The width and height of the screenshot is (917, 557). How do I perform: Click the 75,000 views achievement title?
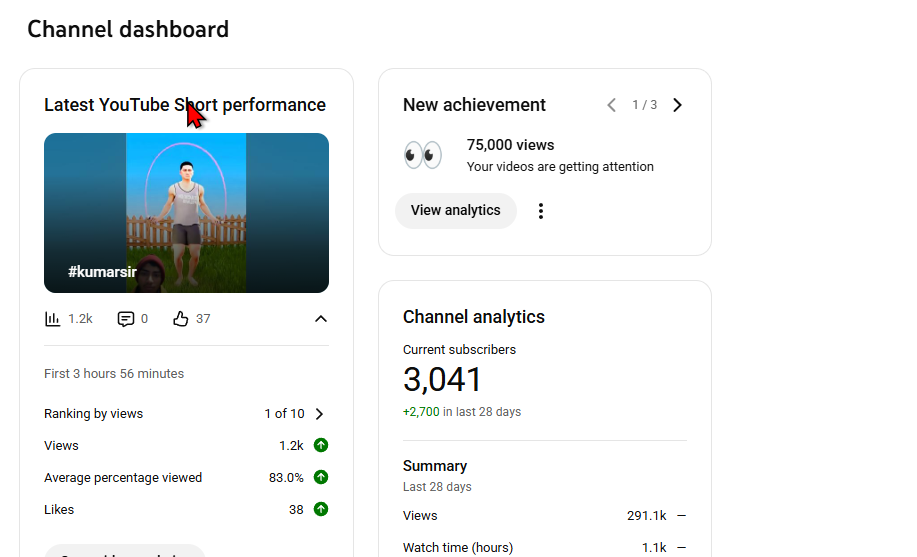(510, 145)
